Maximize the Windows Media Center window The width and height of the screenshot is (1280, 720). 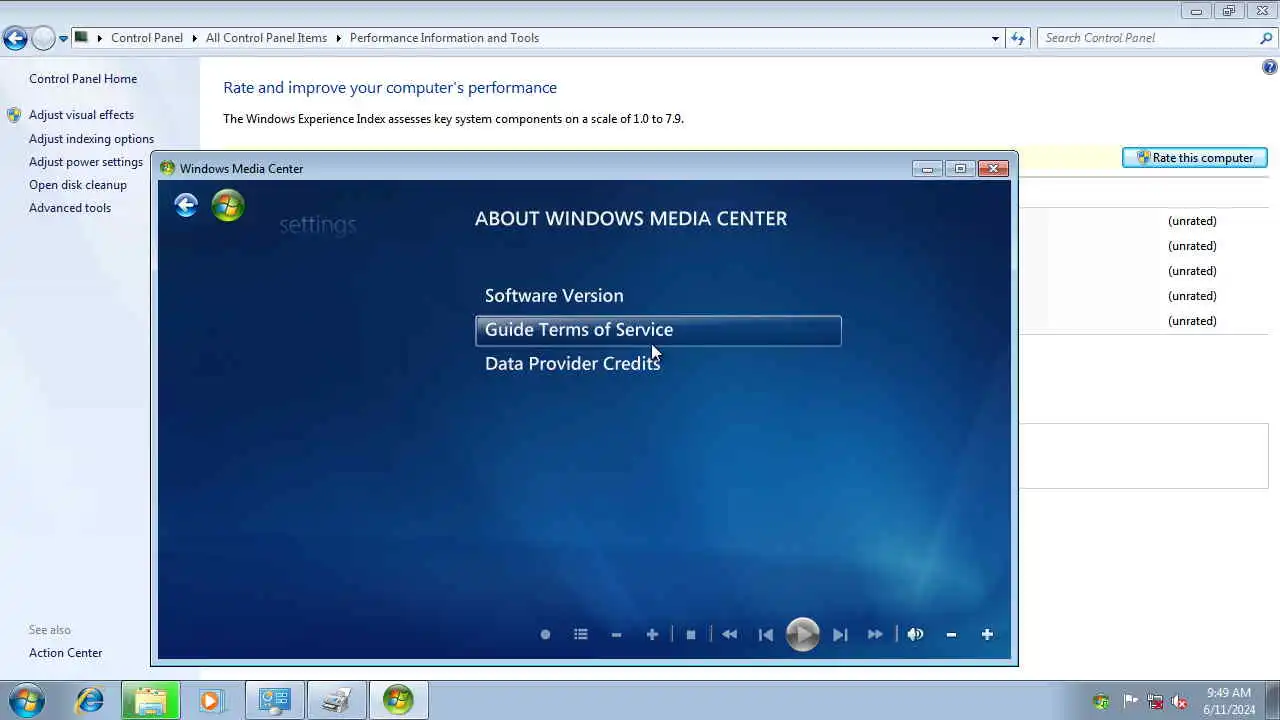(x=960, y=168)
